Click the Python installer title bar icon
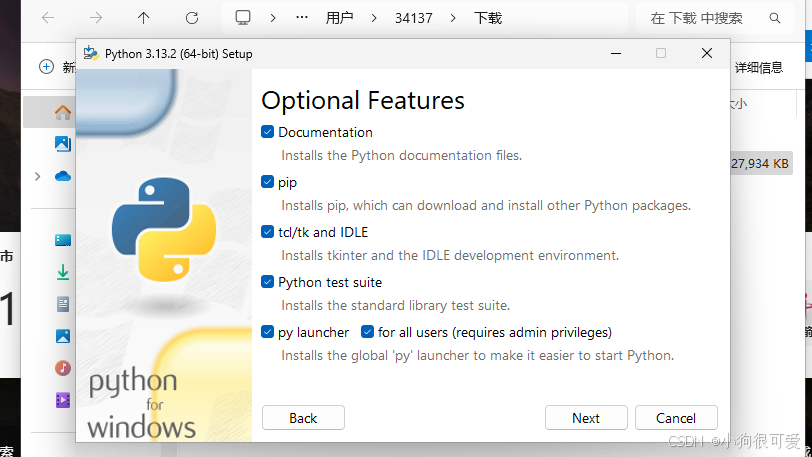Screen dimensions: 812x457 point(91,53)
